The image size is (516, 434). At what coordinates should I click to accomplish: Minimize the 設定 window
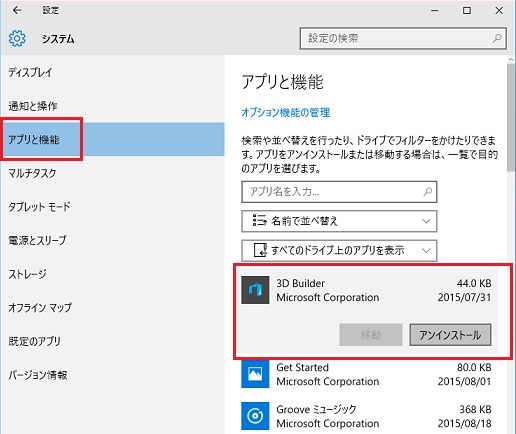434,11
